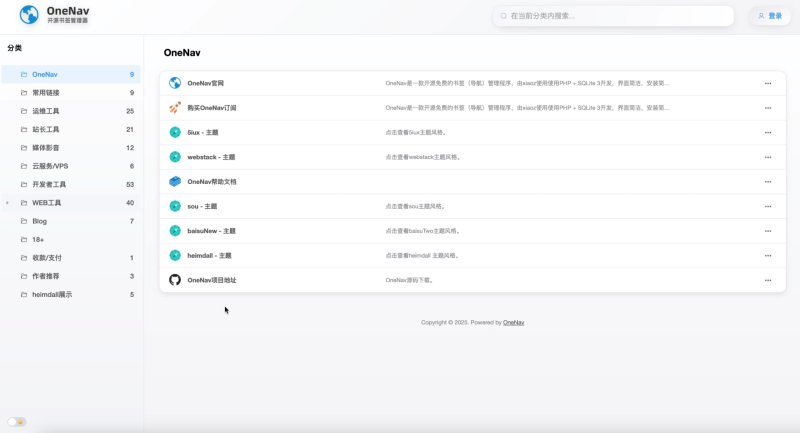Click the folder icon next to 开发者工具
Image resolution: width=800 pixels, height=433 pixels.
(23, 184)
